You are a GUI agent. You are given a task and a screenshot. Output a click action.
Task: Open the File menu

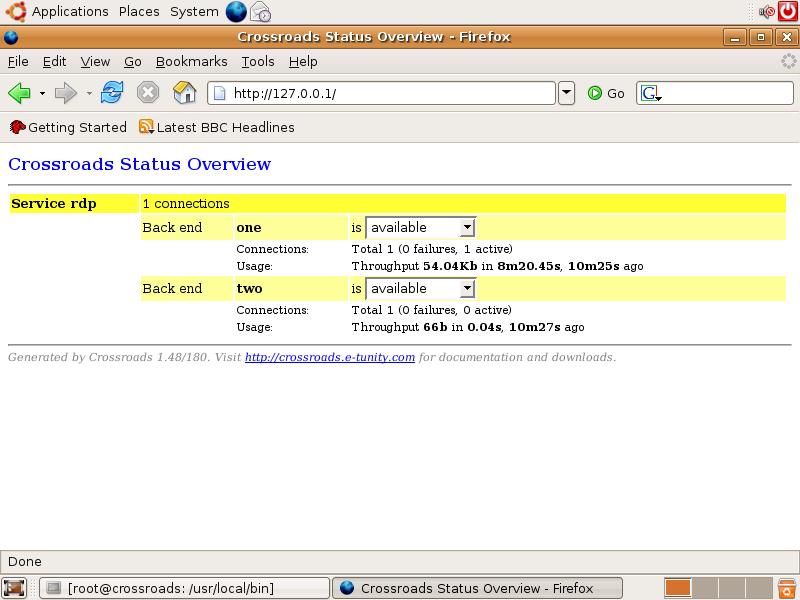tap(18, 62)
